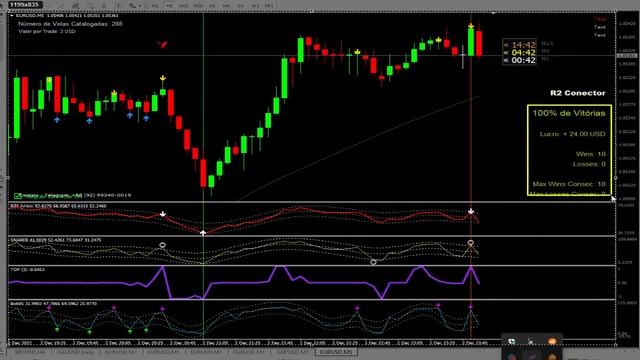Click Número de Velas Catalogadas: 288 label
The width and height of the screenshot is (640, 360).
click(x=70, y=24)
